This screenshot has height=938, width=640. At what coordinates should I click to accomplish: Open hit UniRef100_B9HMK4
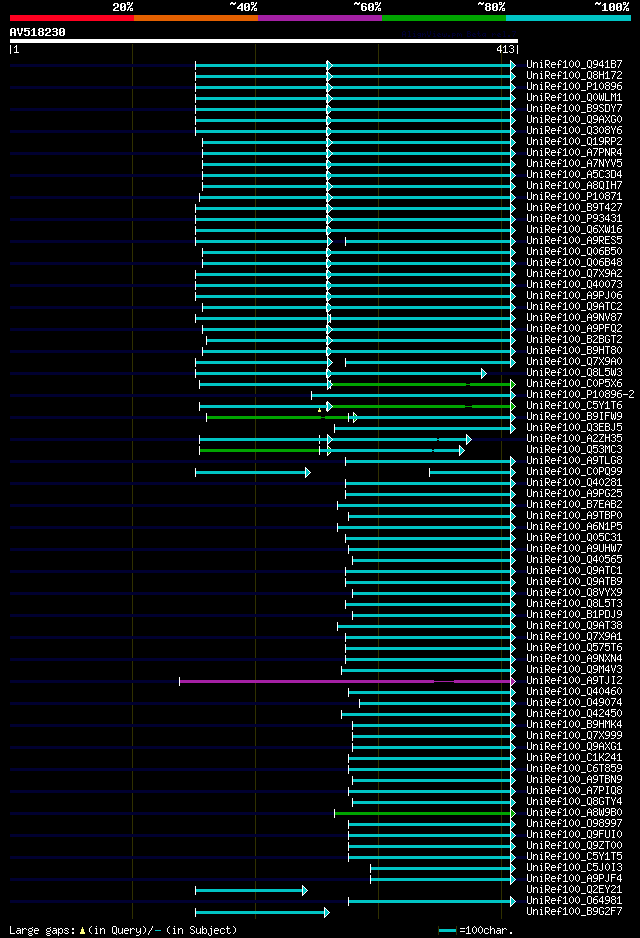point(574,724)
